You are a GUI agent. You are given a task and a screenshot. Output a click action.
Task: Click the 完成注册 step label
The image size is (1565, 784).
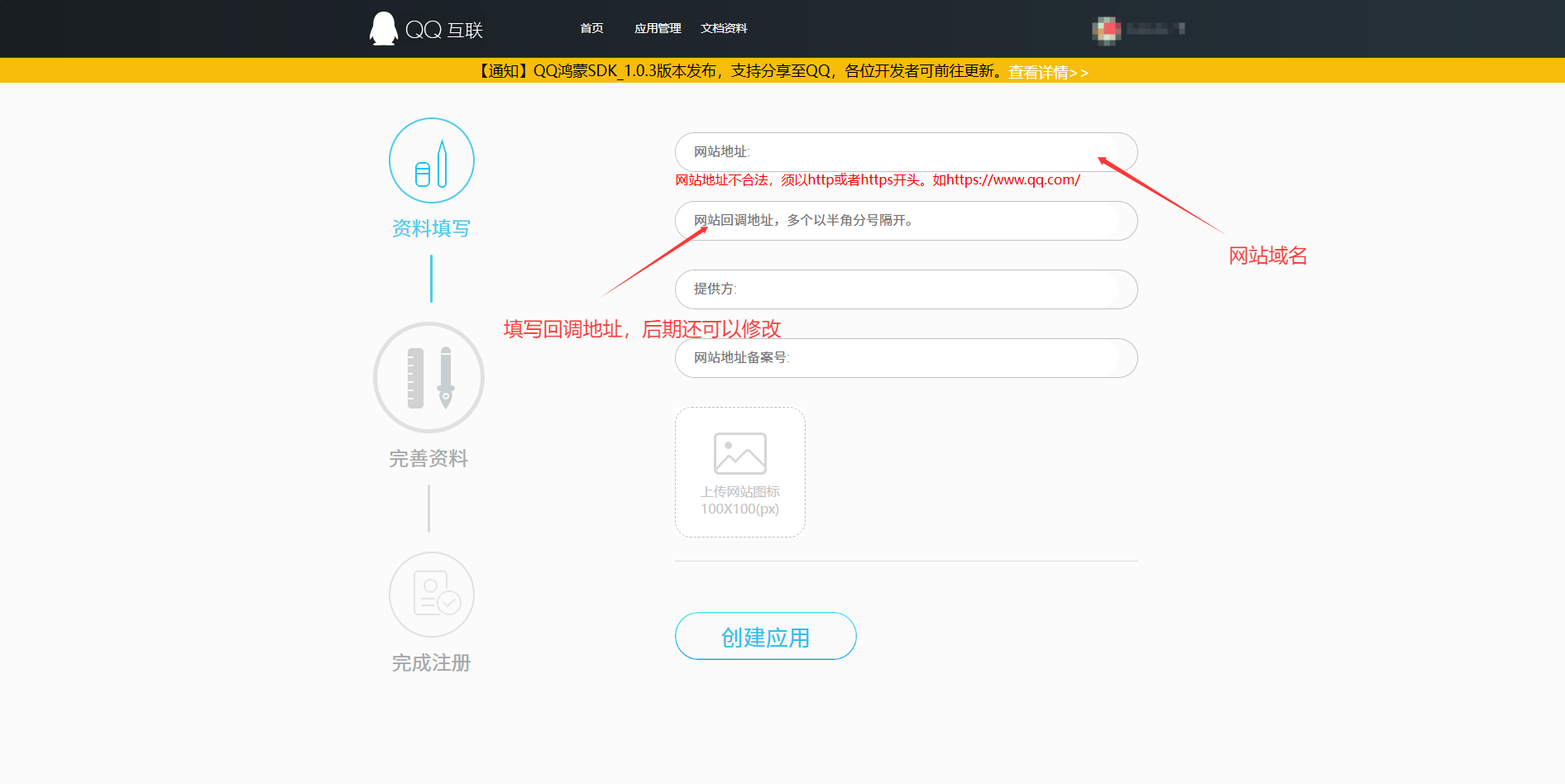pyautogui.click(x=431, y=662)
